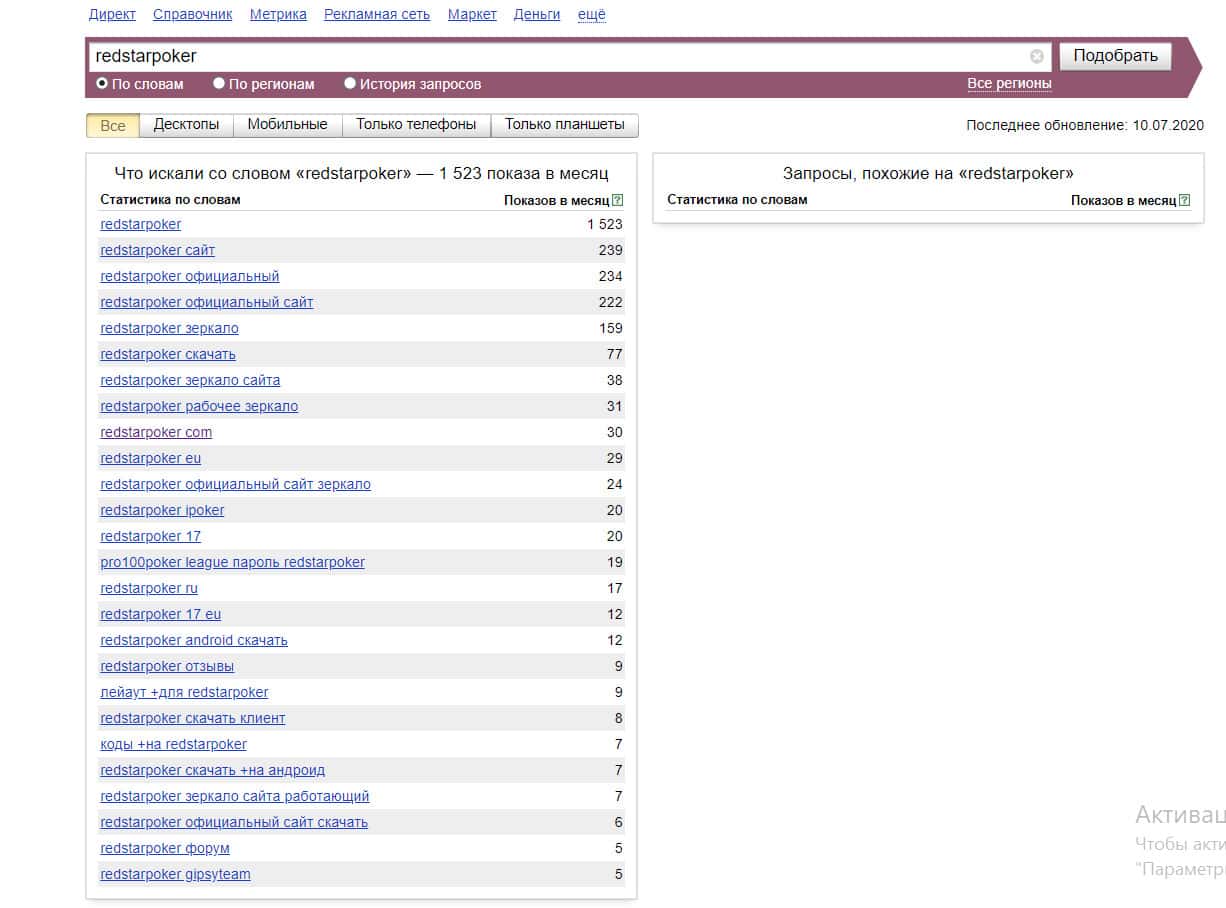Switch to the "Десктопы" tab
This screenshot has width=1226, height=908.
pos(186,125)
